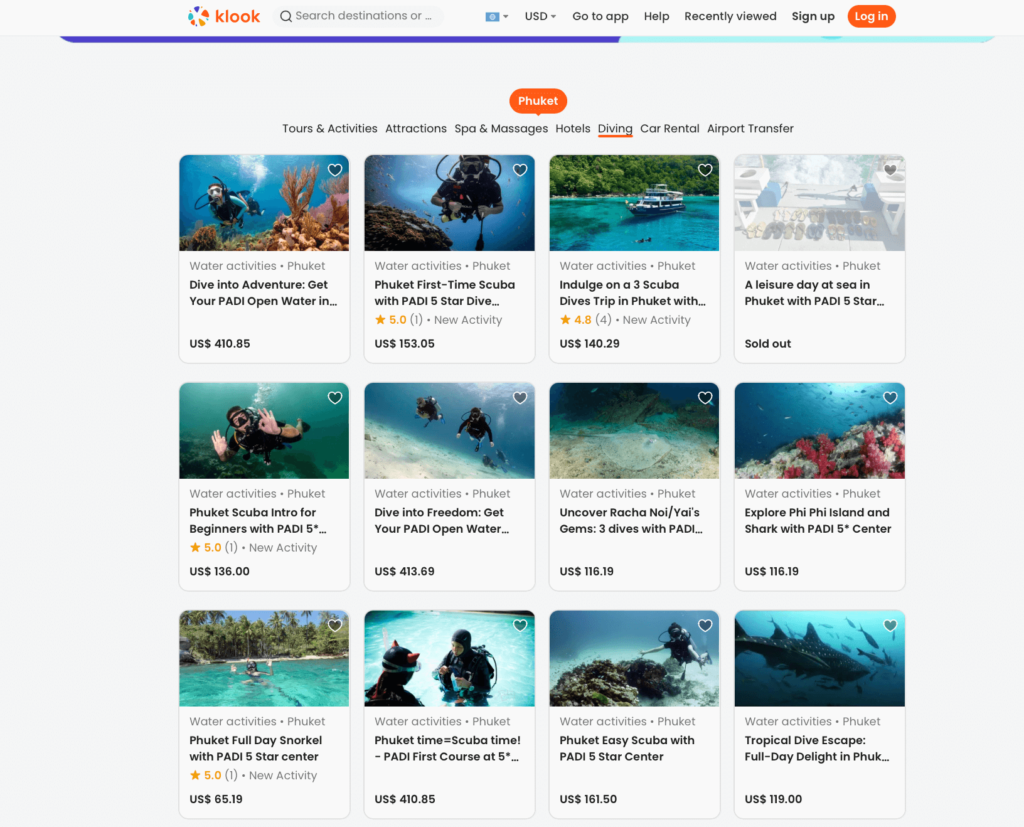Switch to the Hotels tab
The width and height of the screenshot is (1024, 827).
pyautogui.click(x=572, y=128)
